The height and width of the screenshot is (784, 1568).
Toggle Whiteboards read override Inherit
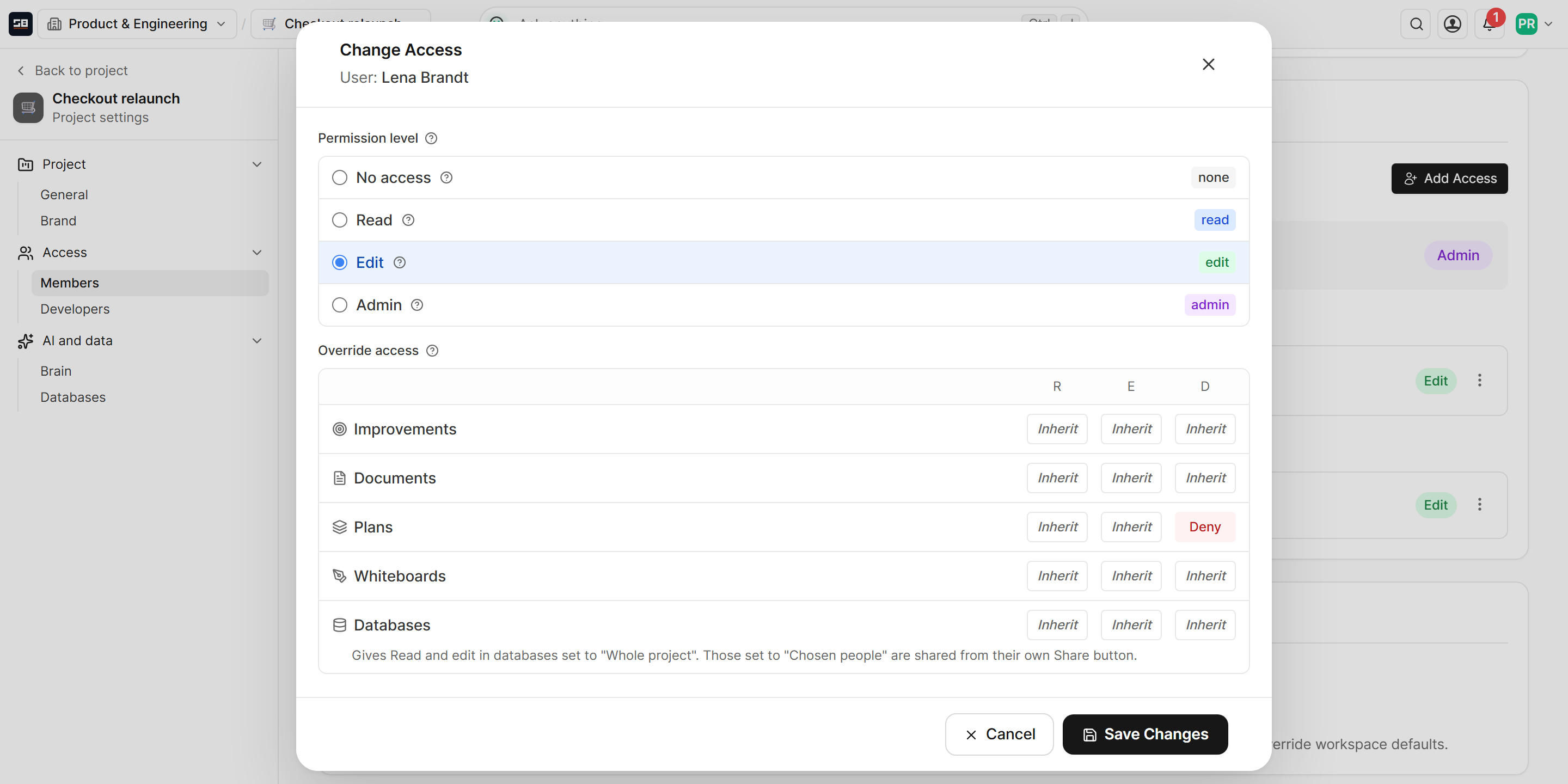[1057, 577]
